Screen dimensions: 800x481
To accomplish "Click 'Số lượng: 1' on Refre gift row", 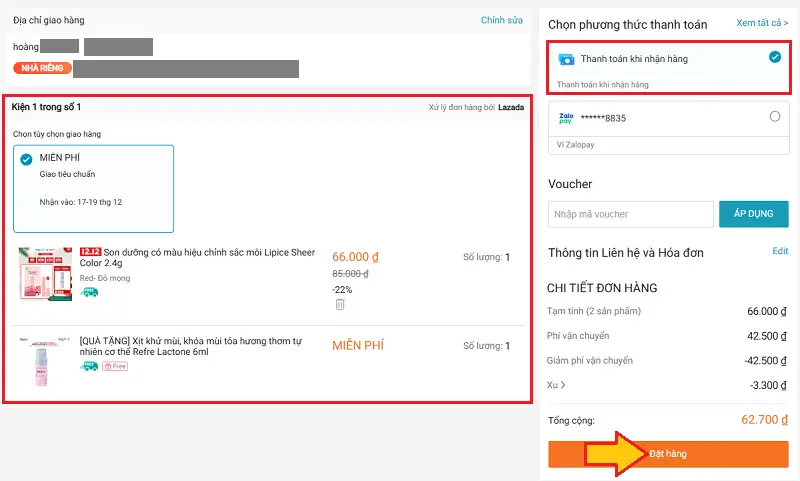I will [486, 346].
